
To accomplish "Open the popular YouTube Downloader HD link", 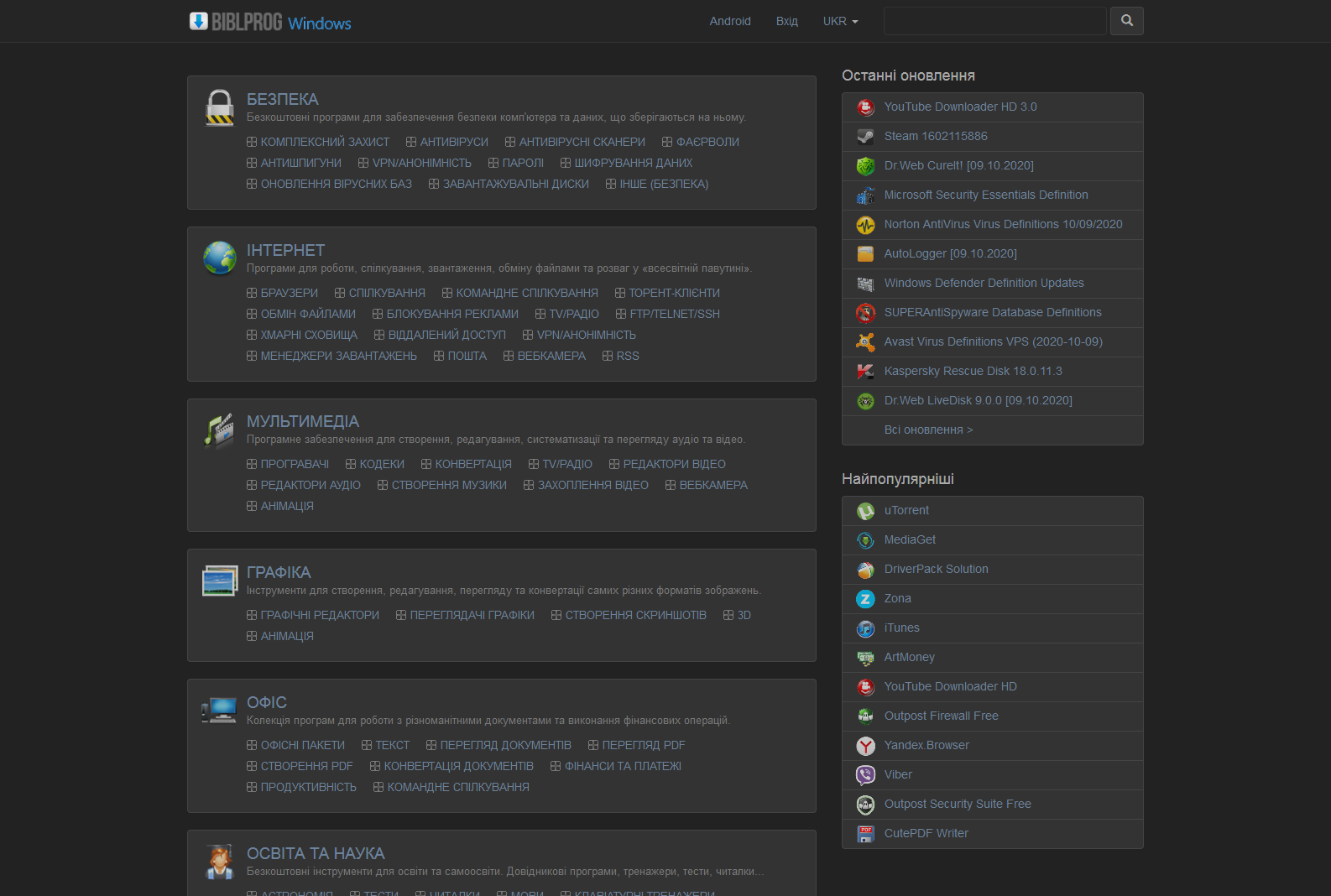I will [951, 686].
